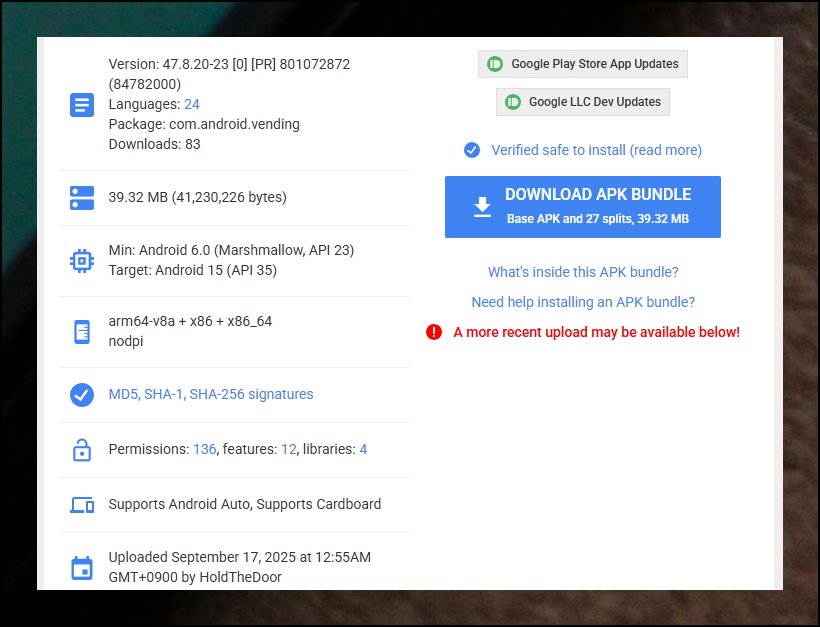
Task: Click the (84782000) version code text
Action: pos(145,84)
